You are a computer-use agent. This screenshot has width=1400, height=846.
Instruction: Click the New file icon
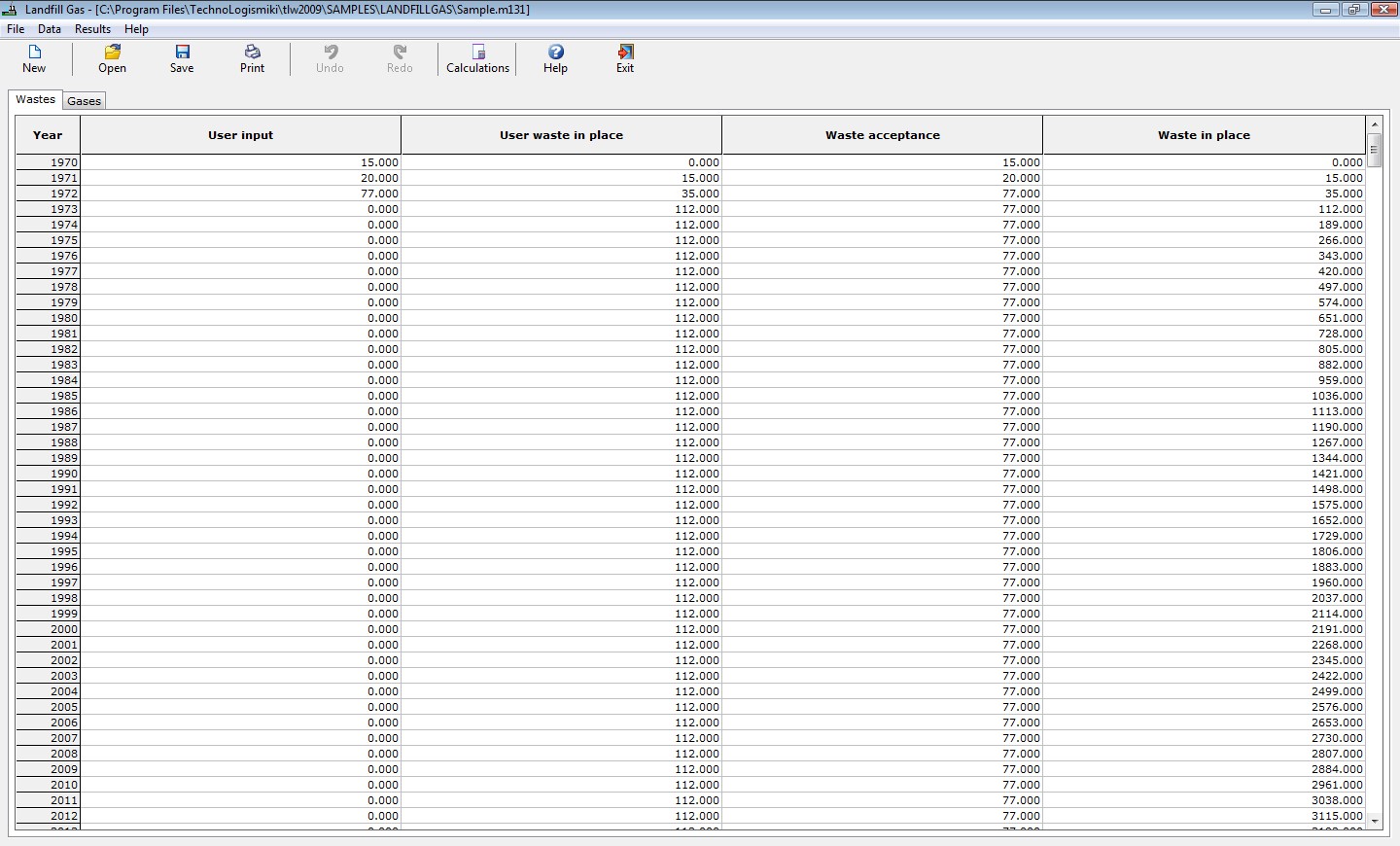coord(34,53)
